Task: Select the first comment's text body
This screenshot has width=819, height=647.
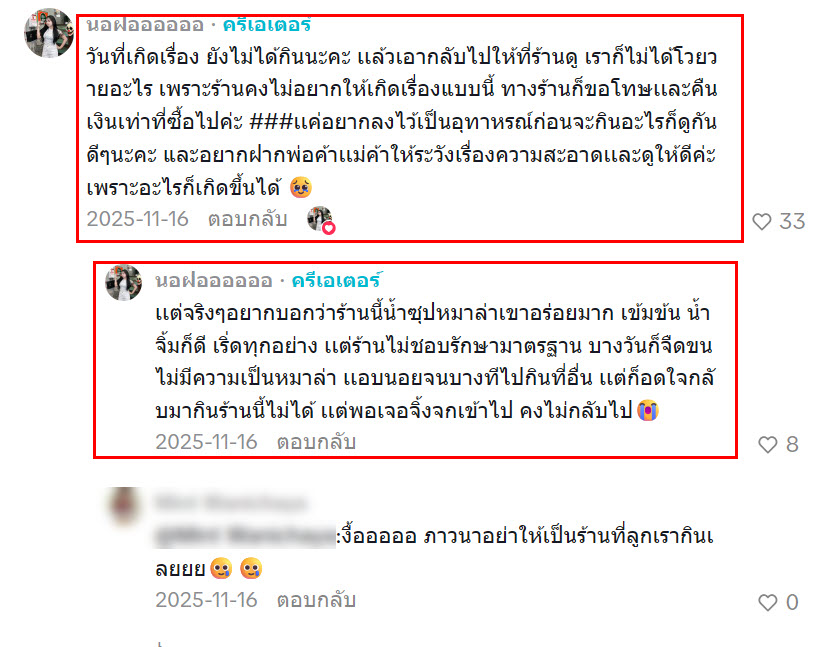Action: pos(401,122)
